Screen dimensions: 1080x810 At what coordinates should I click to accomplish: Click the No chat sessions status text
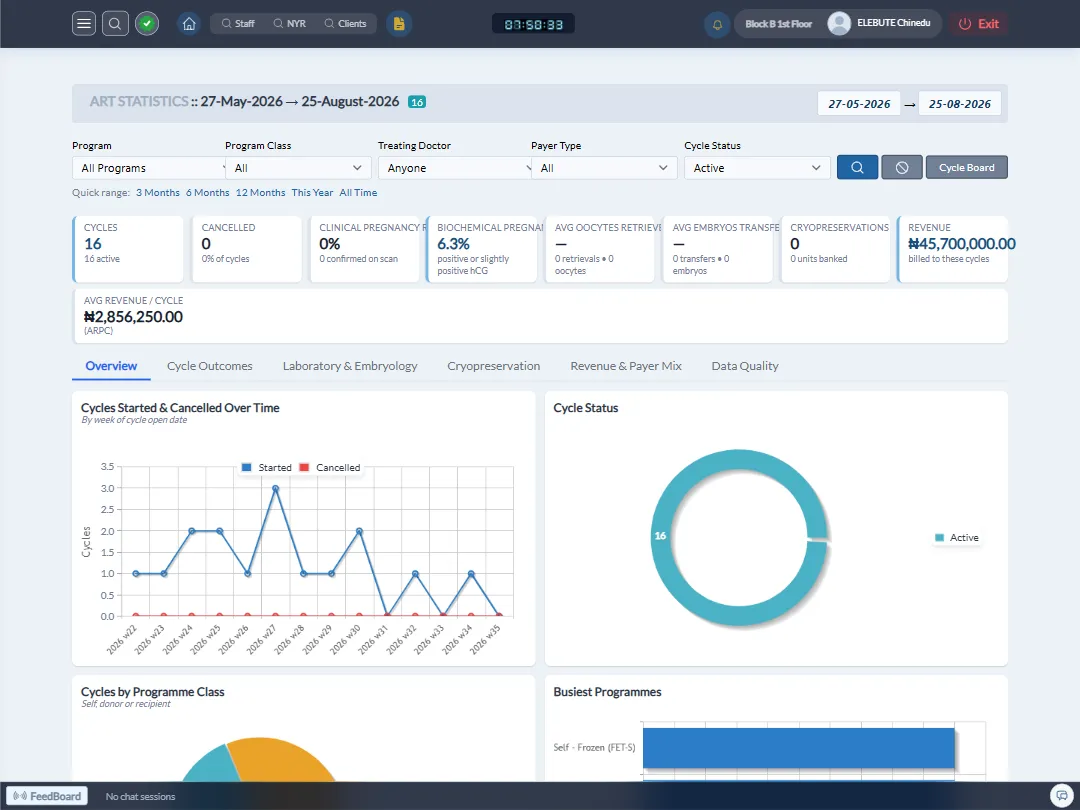[x=141, y=796]
